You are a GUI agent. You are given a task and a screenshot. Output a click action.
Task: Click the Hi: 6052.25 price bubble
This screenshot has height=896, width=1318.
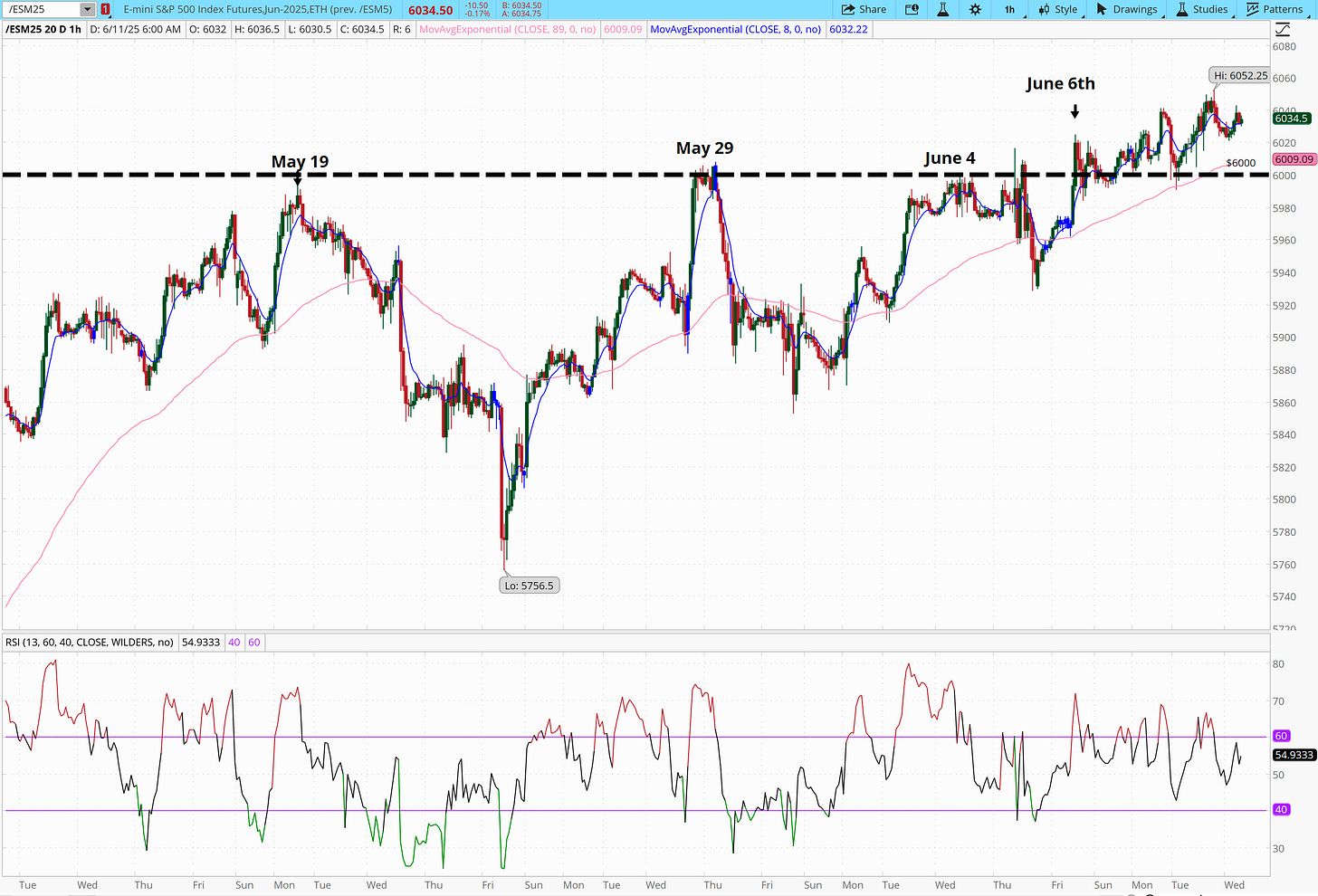tap(1240, 75)
